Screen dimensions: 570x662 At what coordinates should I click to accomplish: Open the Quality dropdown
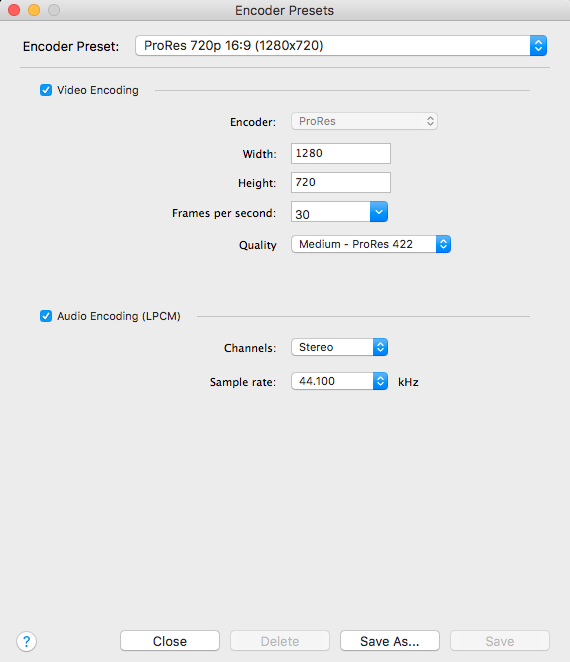click(x=371, y=244)
